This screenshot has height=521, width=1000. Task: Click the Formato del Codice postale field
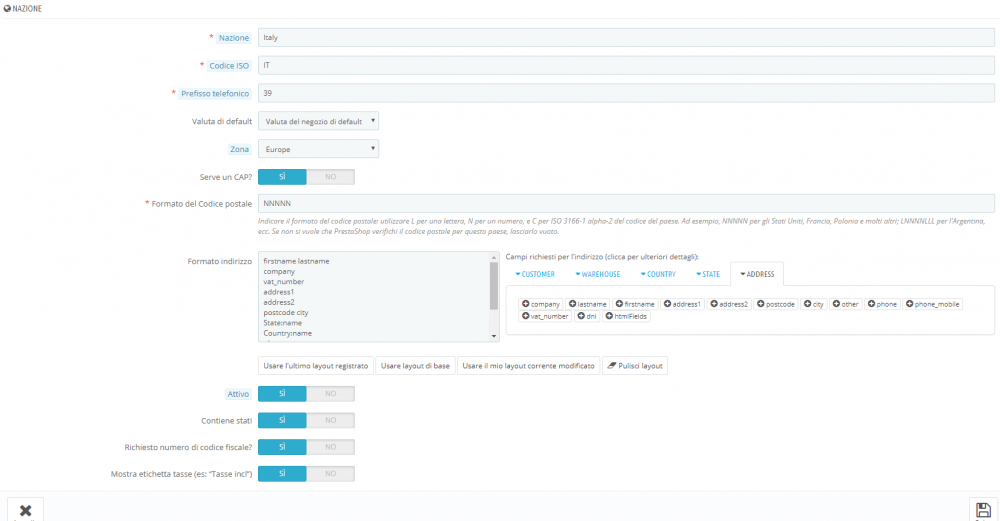(626, 203)
